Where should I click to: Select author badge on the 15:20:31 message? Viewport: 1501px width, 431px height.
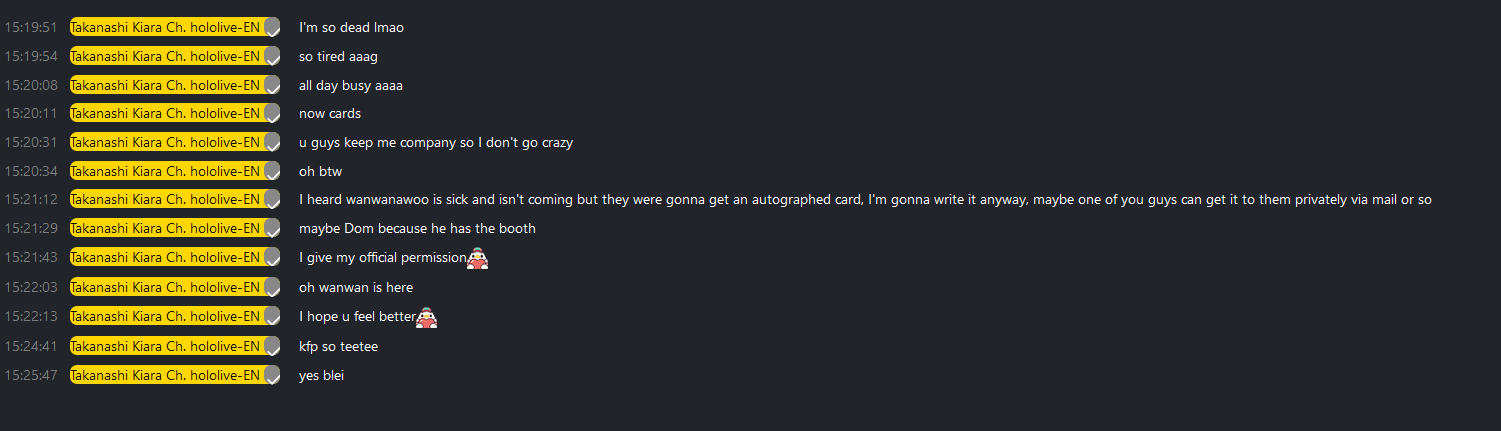pos(165,142)
